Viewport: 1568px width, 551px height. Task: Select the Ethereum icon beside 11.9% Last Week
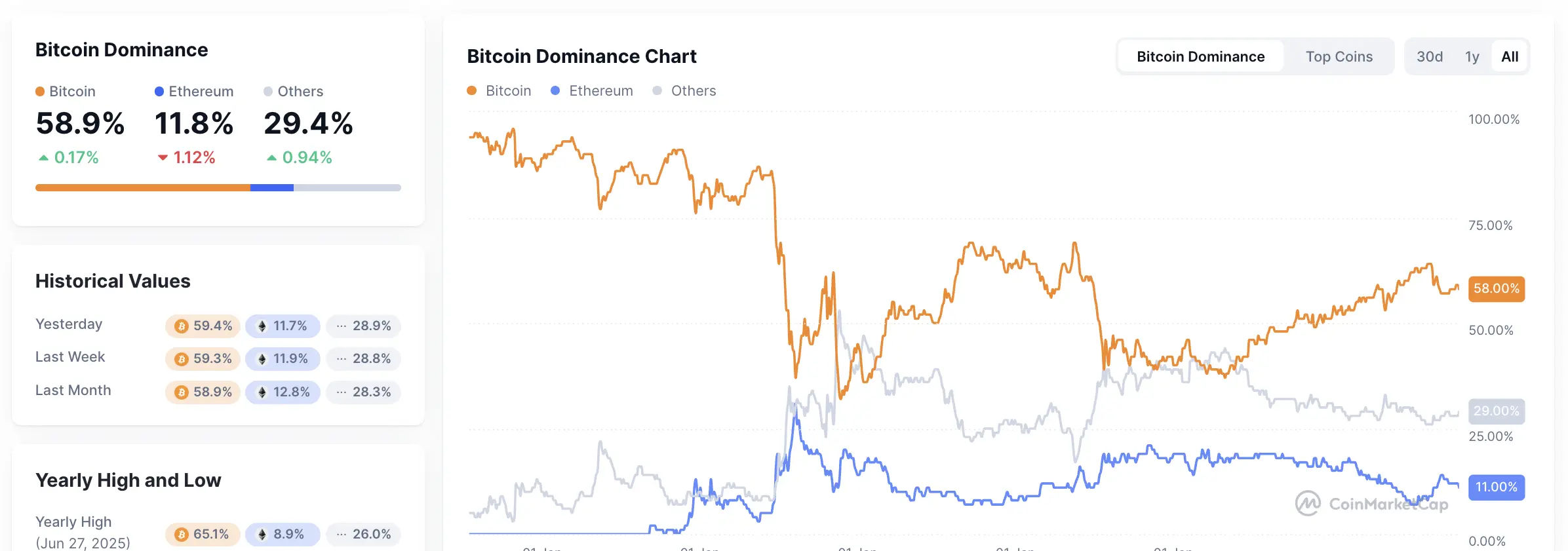[262, 359]
